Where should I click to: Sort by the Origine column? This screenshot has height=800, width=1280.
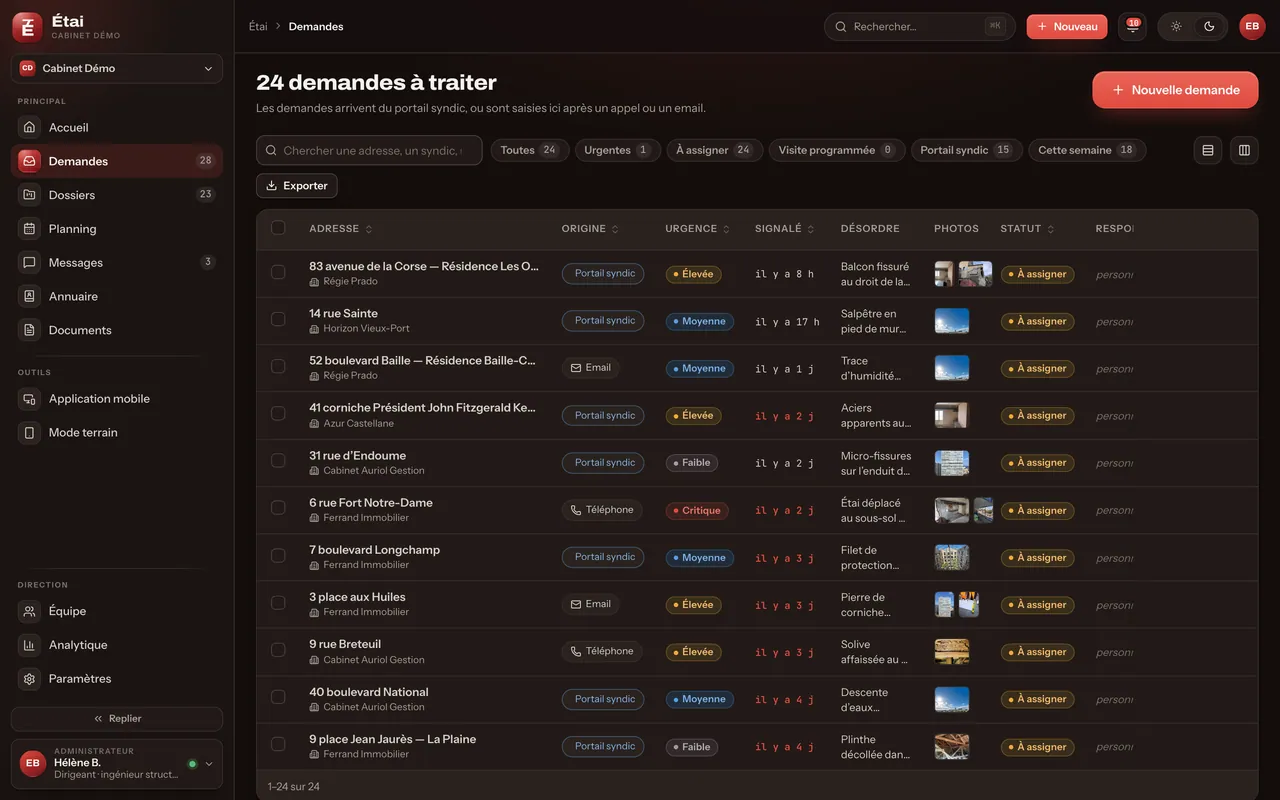tap(590, 229)
